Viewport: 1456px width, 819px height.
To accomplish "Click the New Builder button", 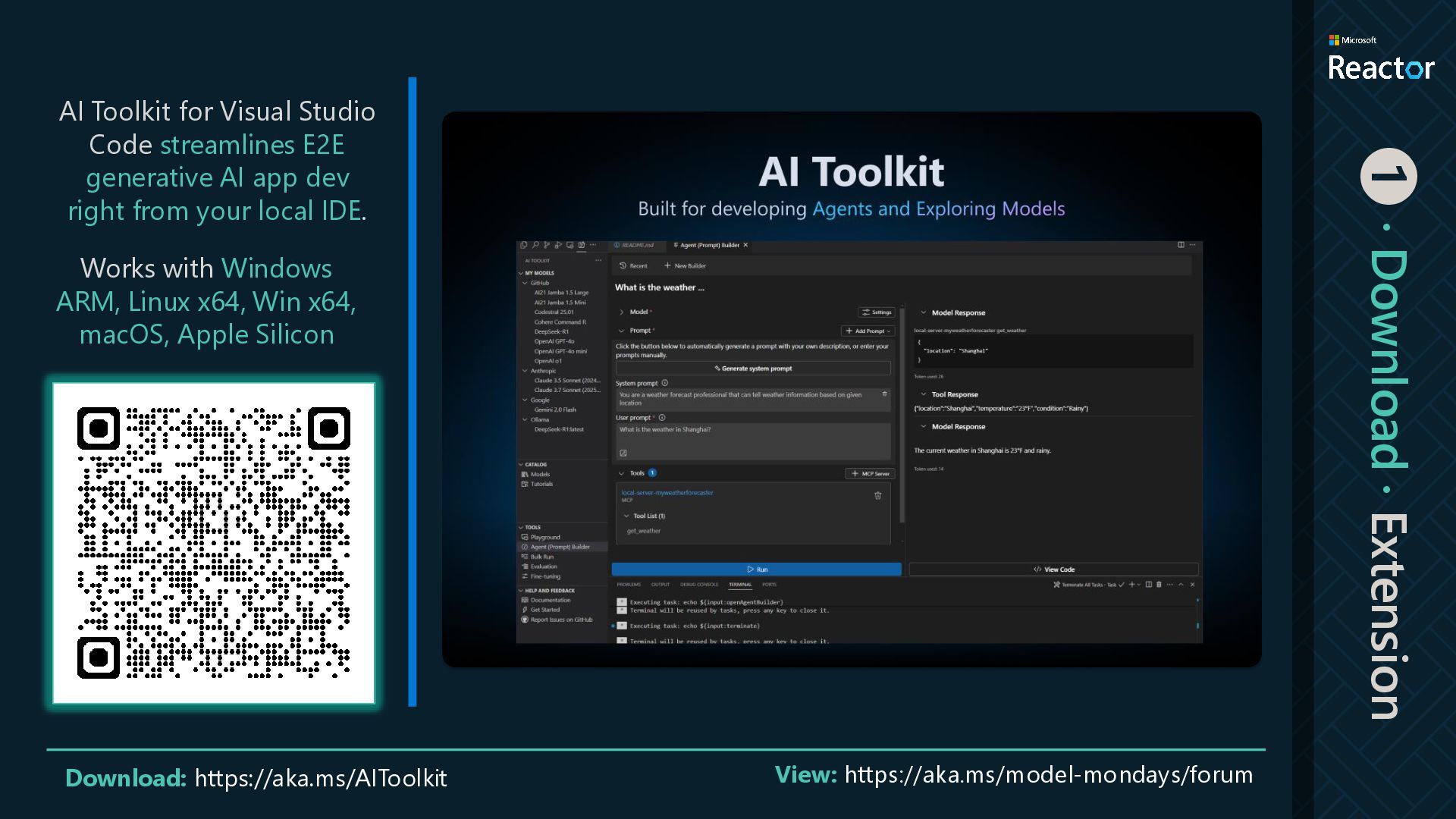I will (x=685, y=266).
